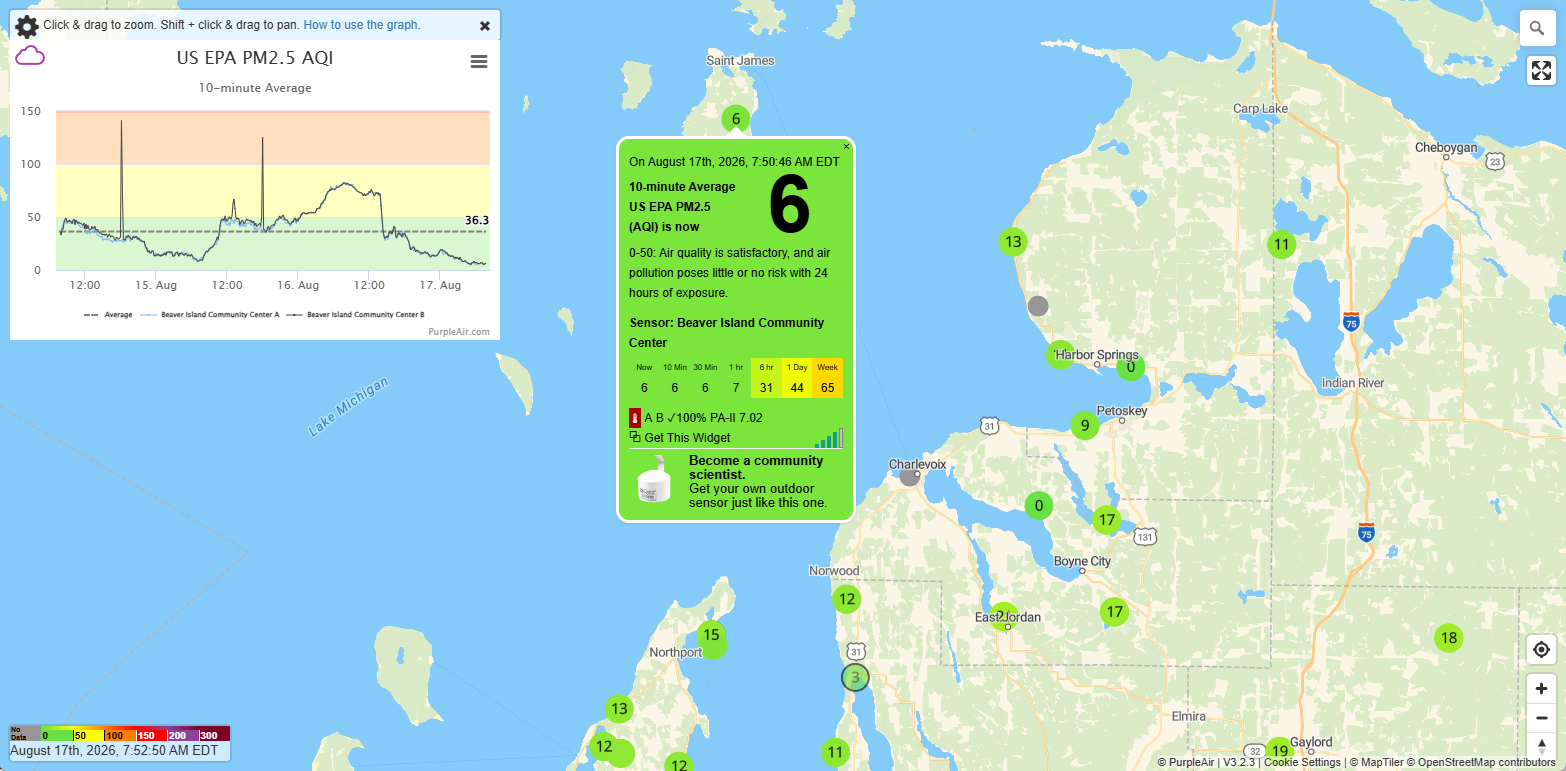This screenshot has height=771, width=1566.
Task: Select gray no-data marker at Charlevoix
Action: pos(909,477)
